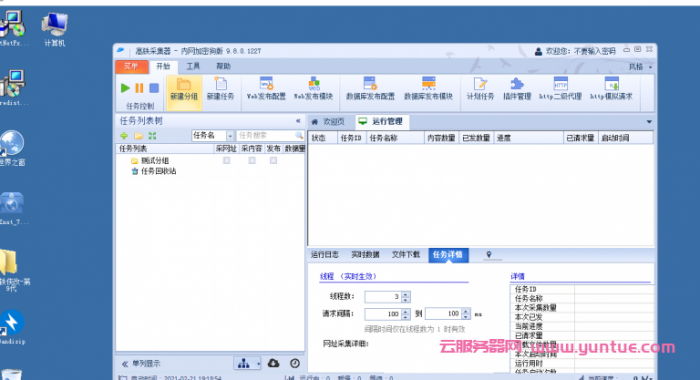Switch to 开始 ribbon tab
This screenshot has height=380, width=700.
click(x=163, y=67)
